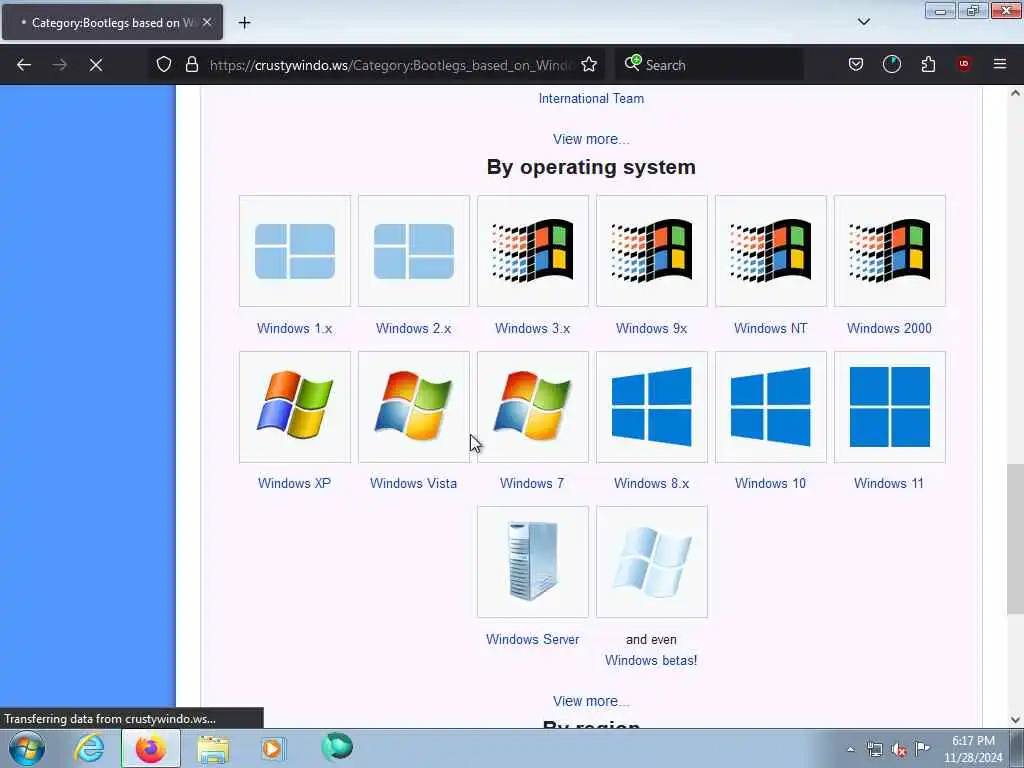The height and width of the screenshot is (768, 1024).
Task: Click the scrollbar up arrow
Action: 1015,93
